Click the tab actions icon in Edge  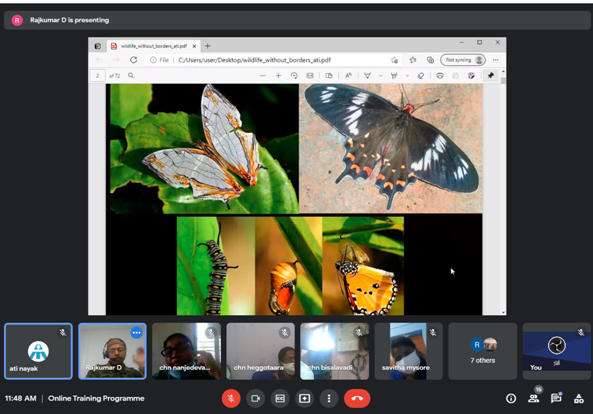(98, 46)
